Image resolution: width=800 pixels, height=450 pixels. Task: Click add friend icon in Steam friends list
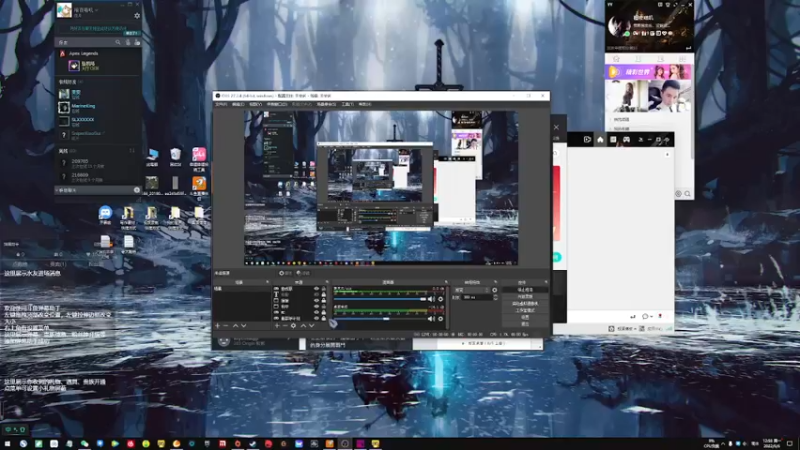[137, 42]
